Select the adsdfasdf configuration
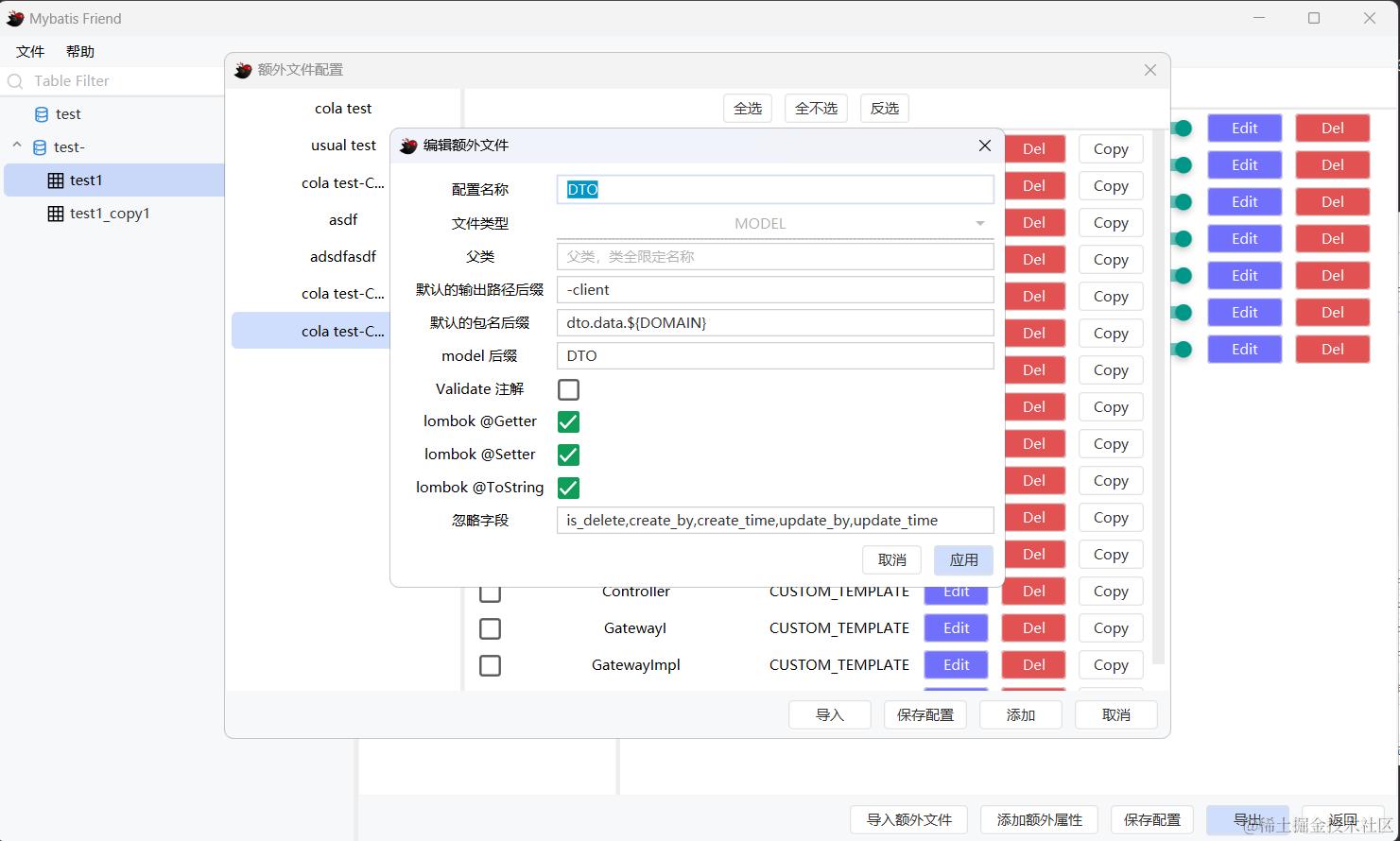The image size is (1400, 841). click(343, 257)
